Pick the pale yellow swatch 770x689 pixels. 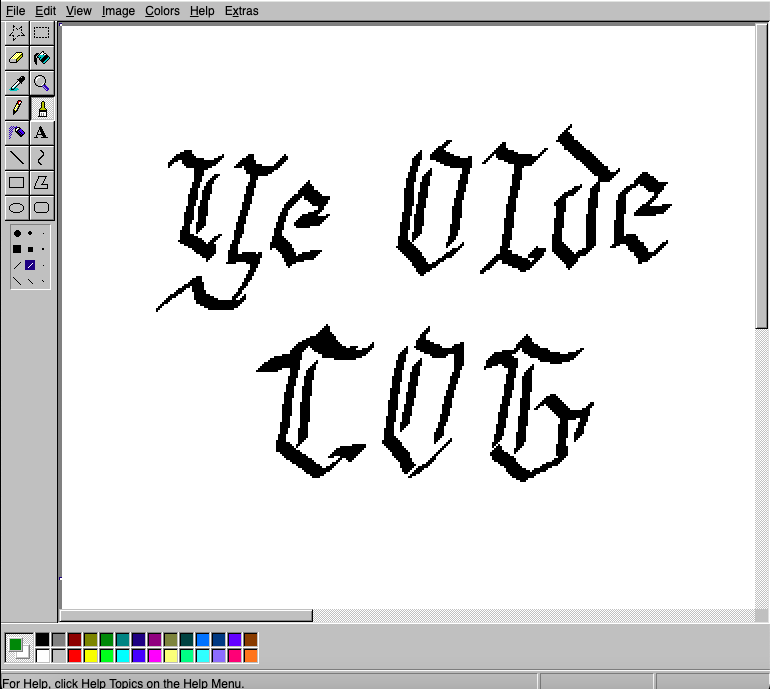(x=170, y=656)
